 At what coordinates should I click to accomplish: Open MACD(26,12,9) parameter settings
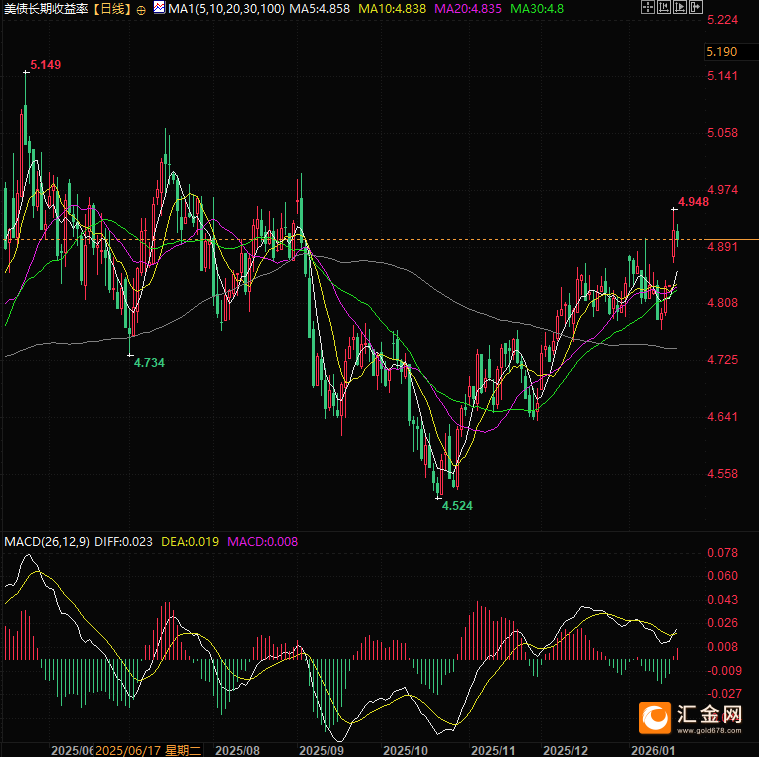[x=47, y=542]
